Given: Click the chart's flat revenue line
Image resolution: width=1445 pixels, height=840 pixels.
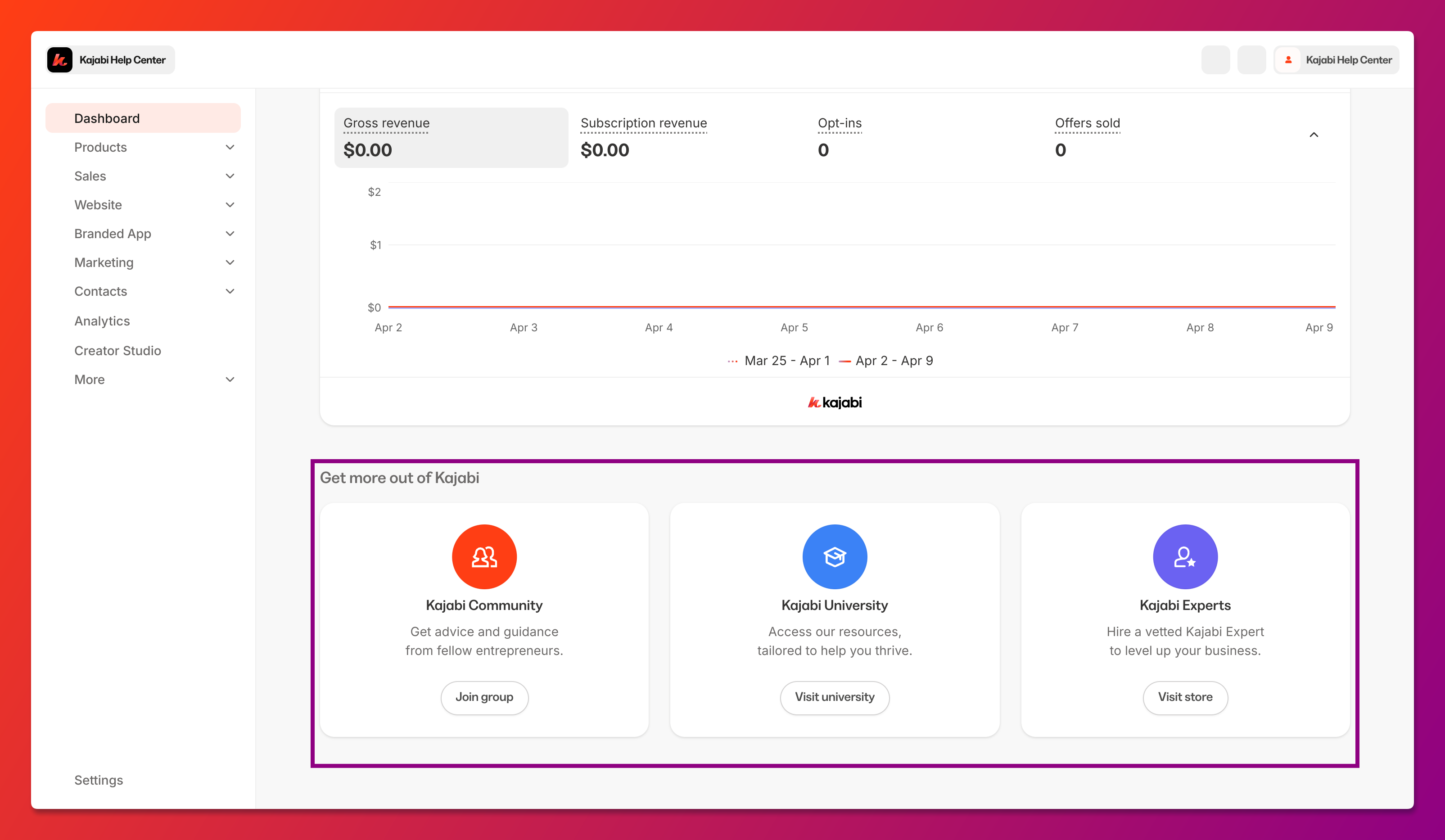Looking at the screenshot, I should point(861,307).
